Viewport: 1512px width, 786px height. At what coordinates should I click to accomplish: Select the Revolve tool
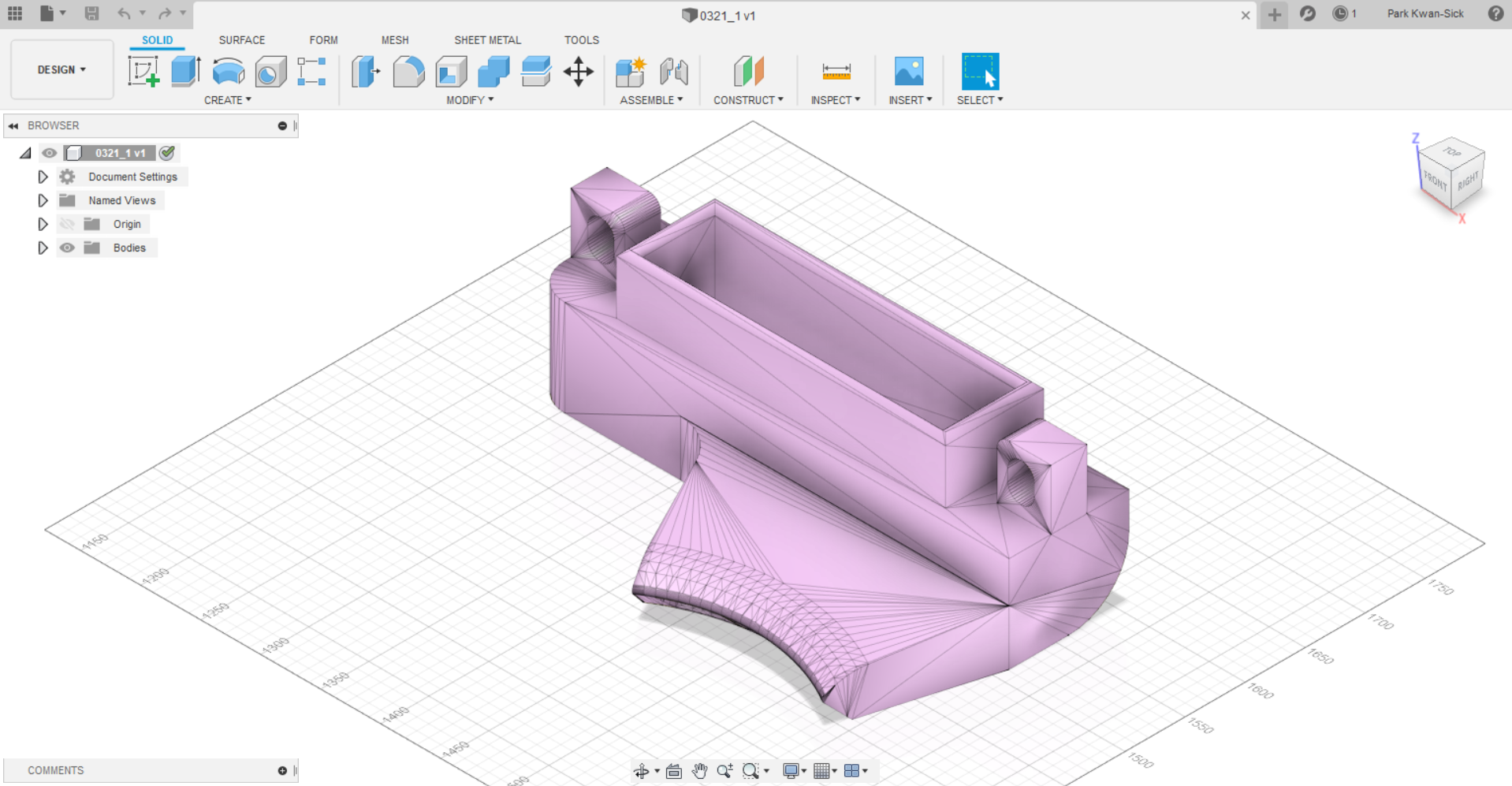(229, 72)
